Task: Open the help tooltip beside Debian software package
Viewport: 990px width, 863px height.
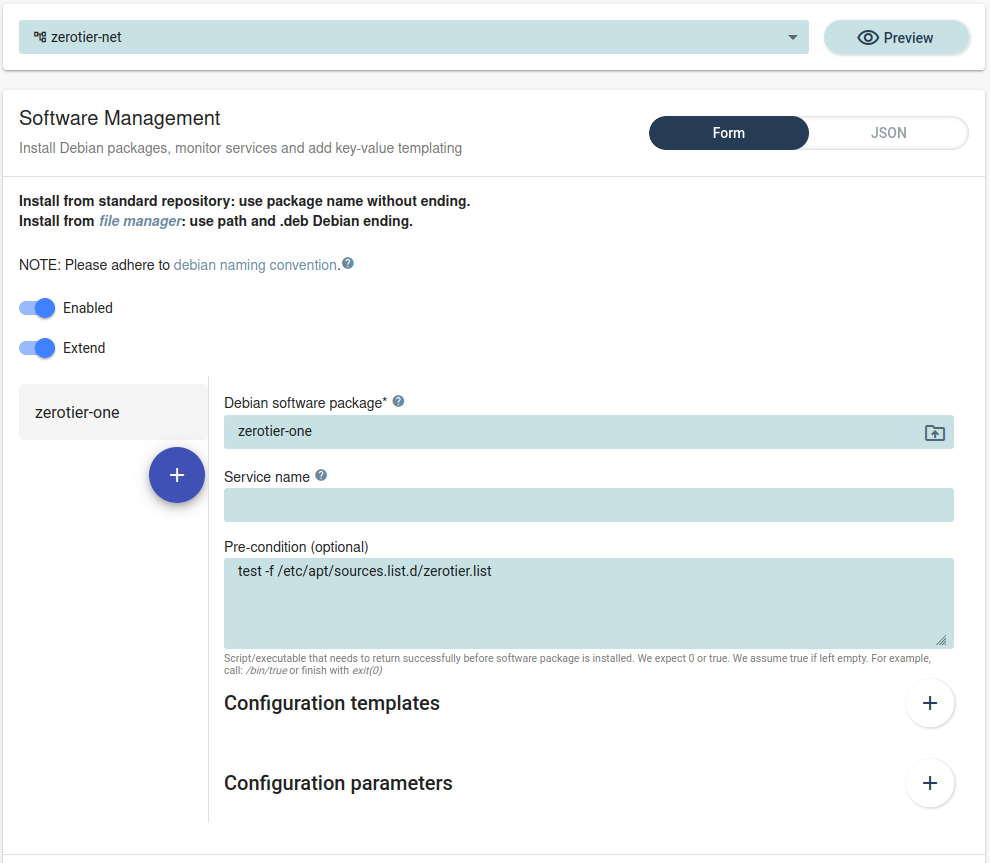Action: [x=398, y=400]
